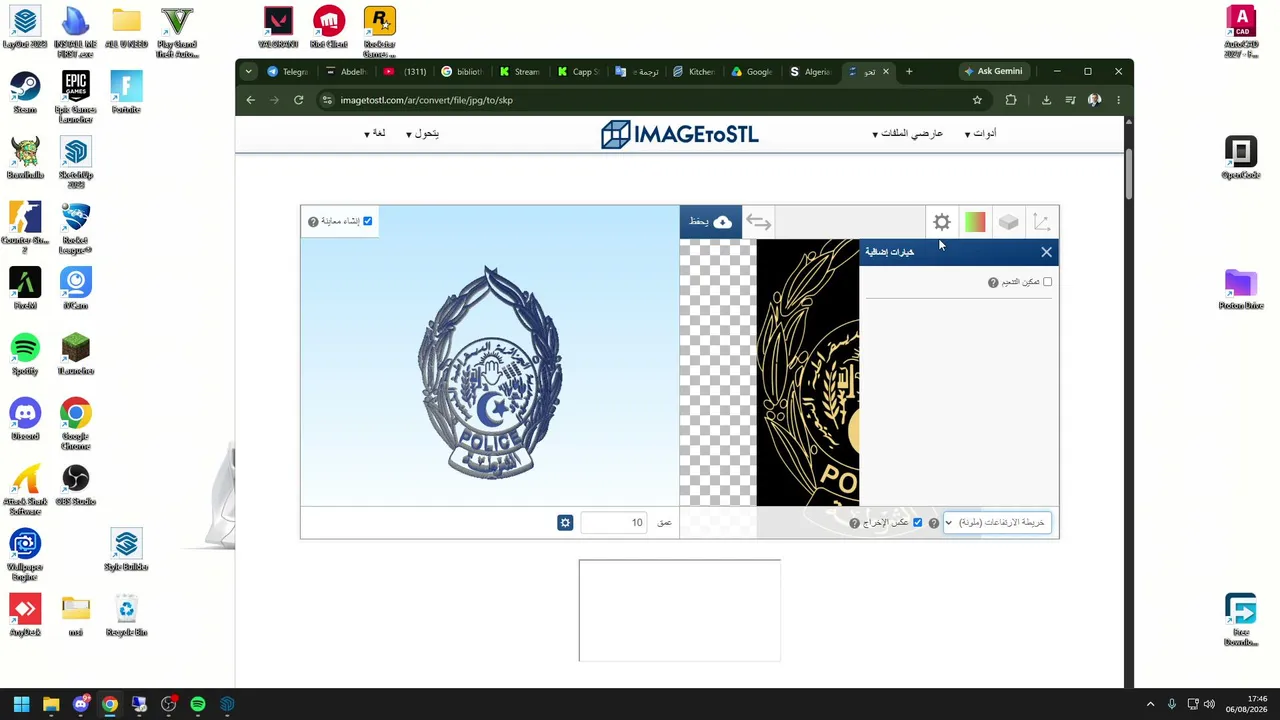Click the address bar URL
Screen dimensions: 1280x720
426,100
